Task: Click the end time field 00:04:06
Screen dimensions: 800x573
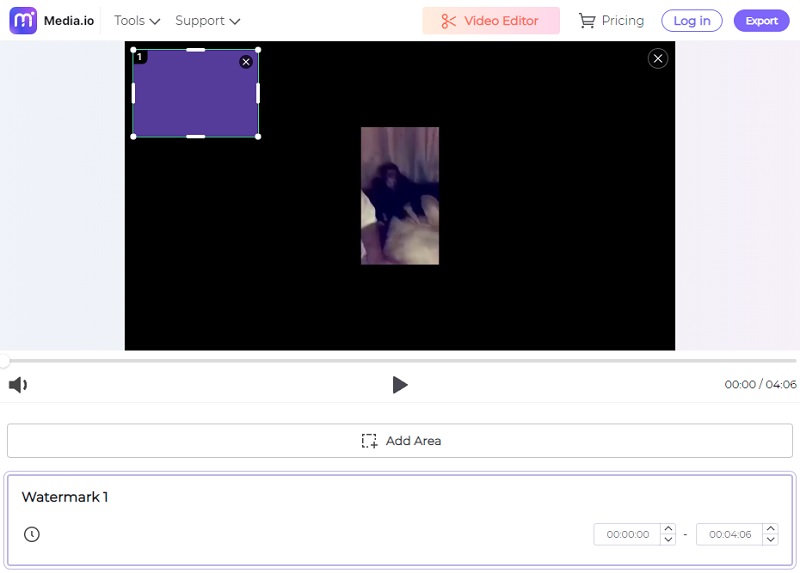Action: pyautogui.click(x=730, y=535)
